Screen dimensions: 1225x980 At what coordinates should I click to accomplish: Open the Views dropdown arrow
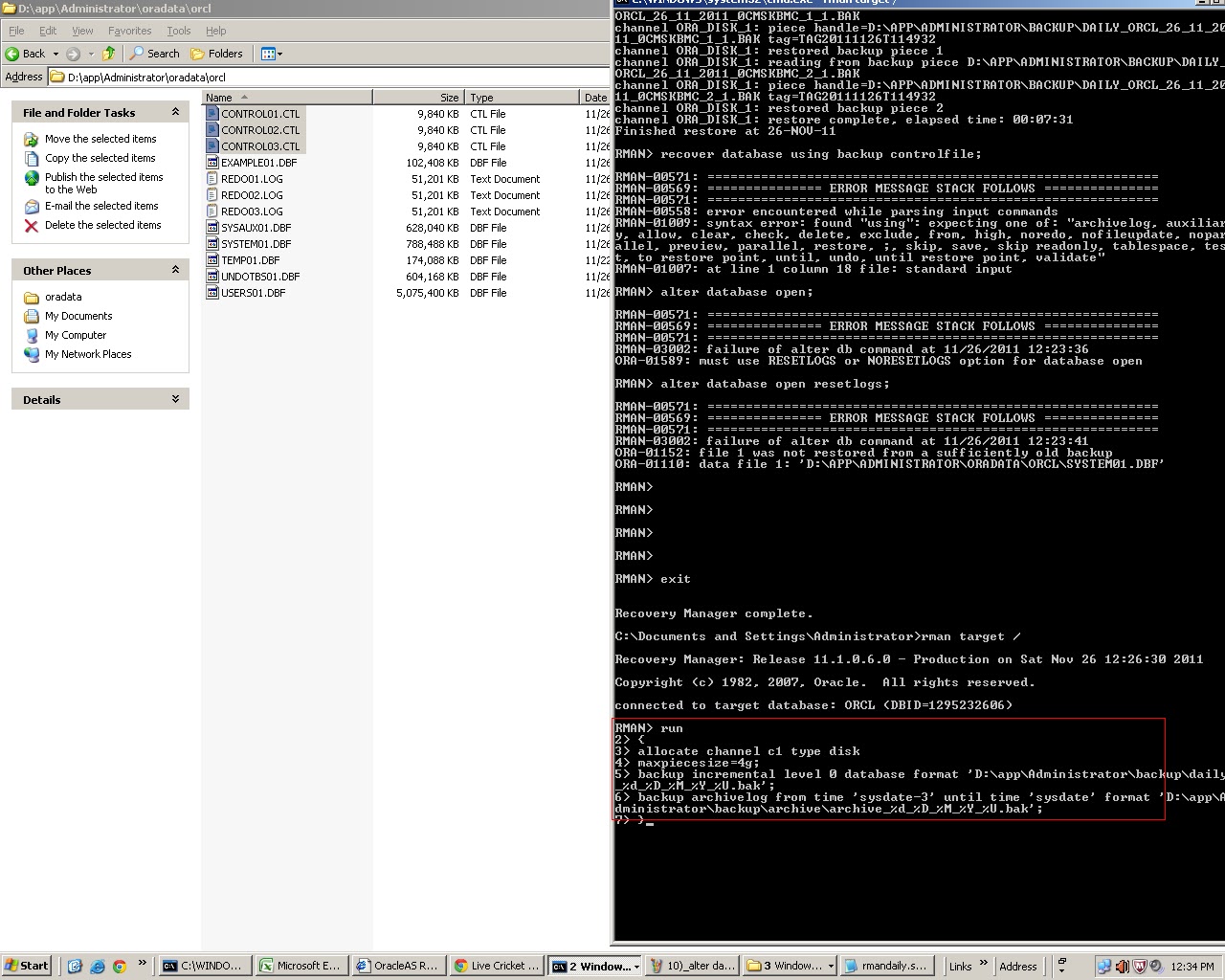pyautogui.click(x=280, y=54)
